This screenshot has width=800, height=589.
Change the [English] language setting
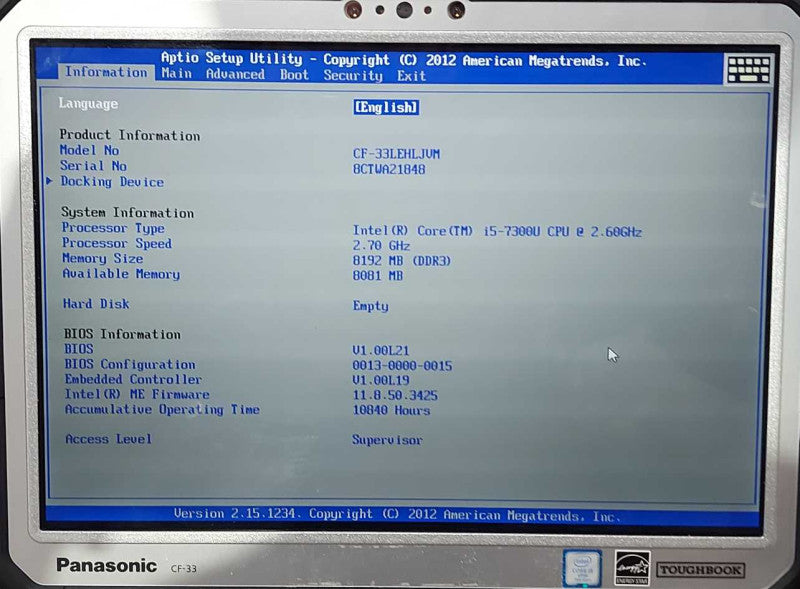point(386,107)
